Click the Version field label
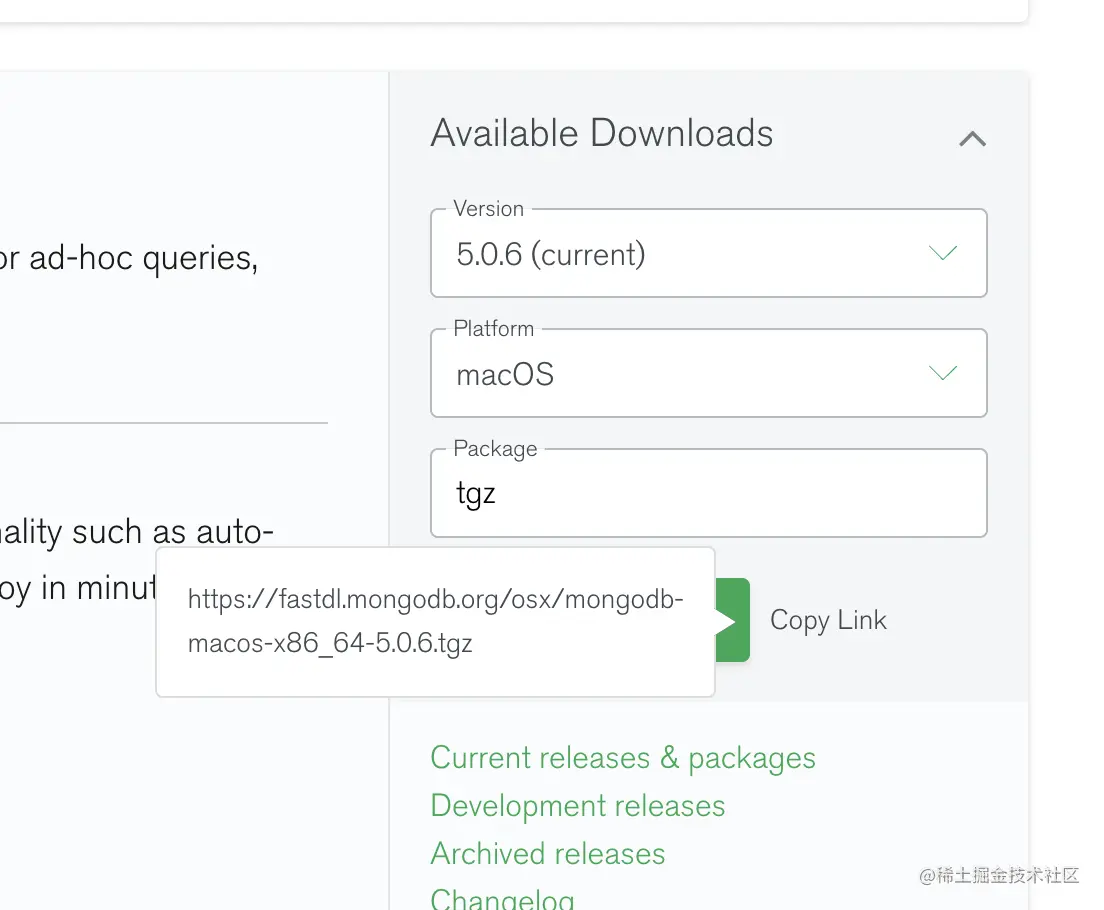This screenshot has height=910, width=1104. tap(488, 209)
